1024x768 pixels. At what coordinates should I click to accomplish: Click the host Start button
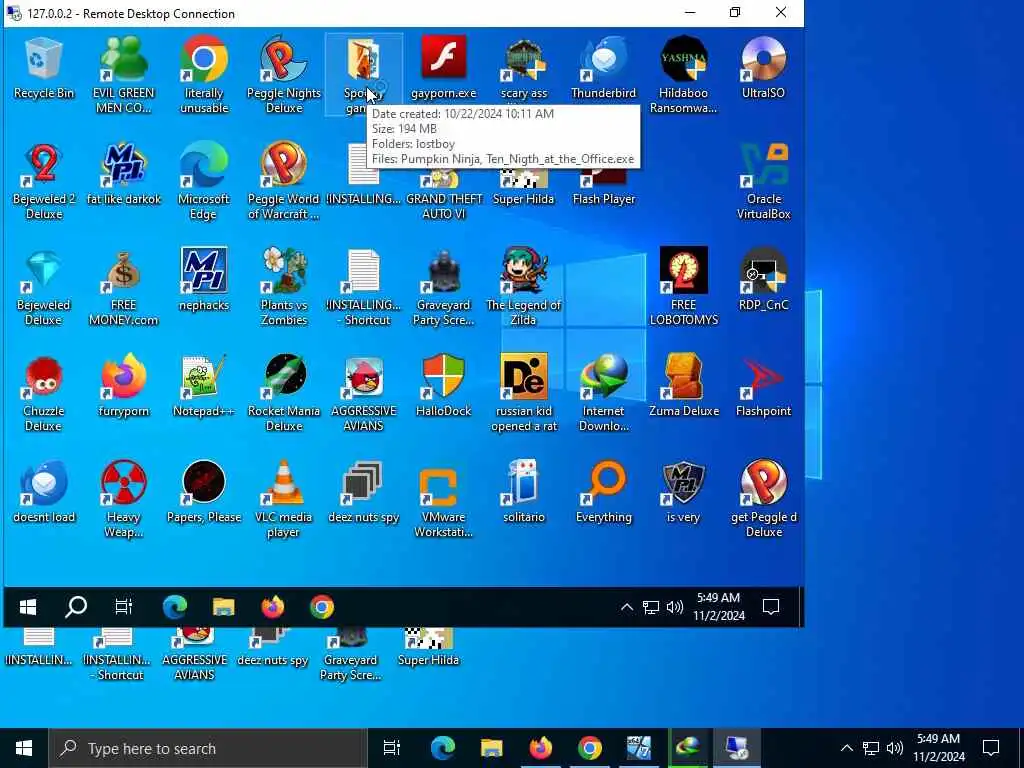pos(24,748)
